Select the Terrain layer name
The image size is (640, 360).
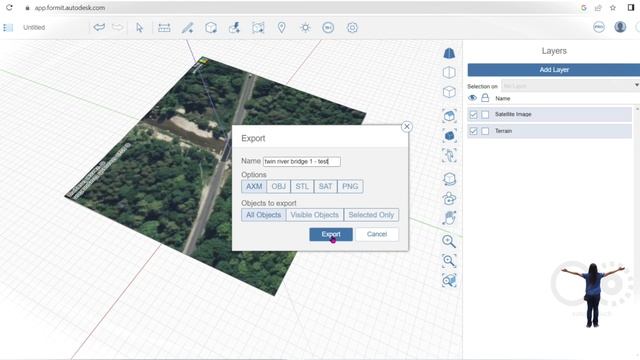[503, 131]
